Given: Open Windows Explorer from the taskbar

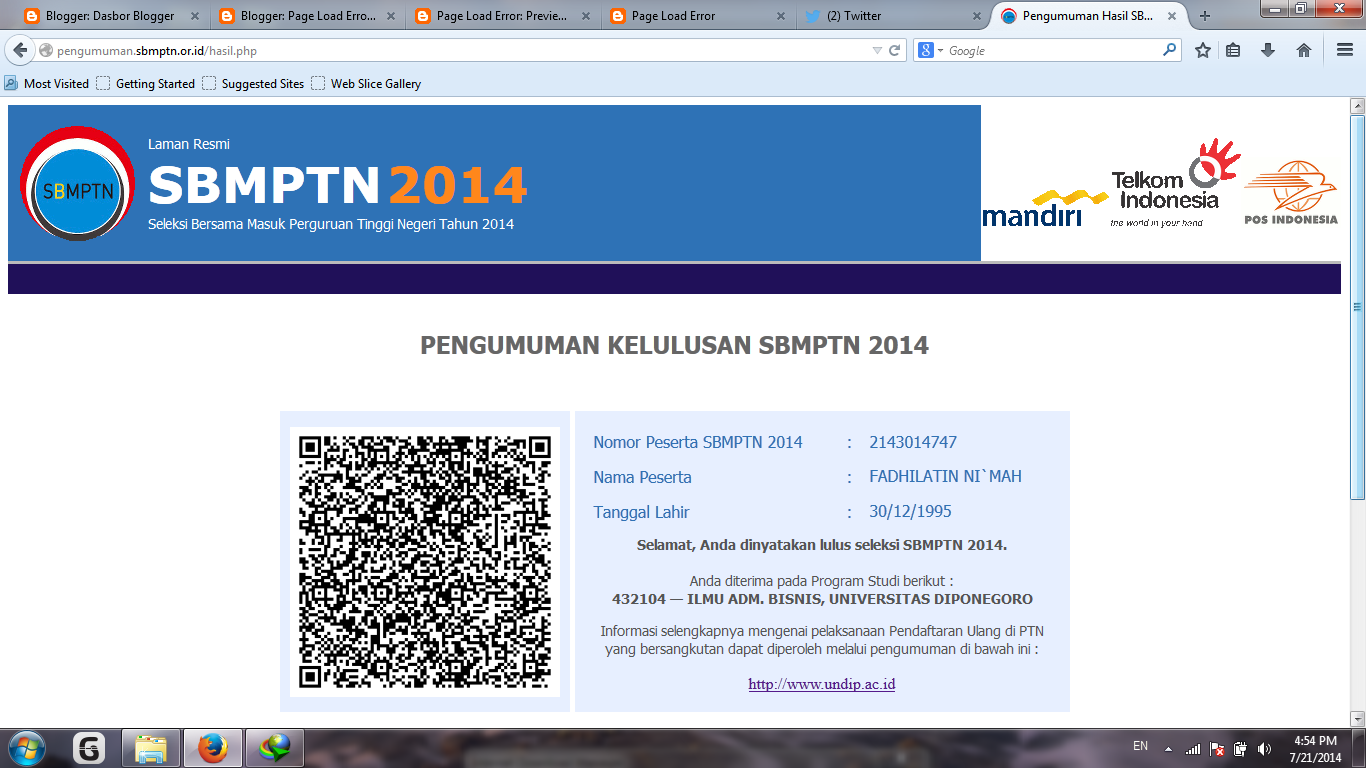Looking at the screenshot, I should (x=151, y=748).
